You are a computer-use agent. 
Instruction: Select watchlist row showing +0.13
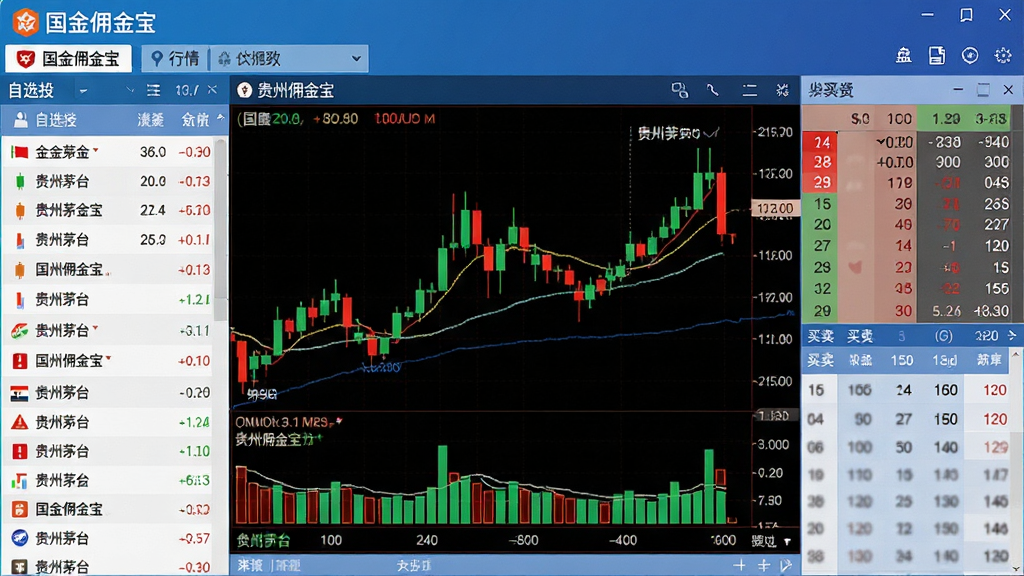click(108, 269)
